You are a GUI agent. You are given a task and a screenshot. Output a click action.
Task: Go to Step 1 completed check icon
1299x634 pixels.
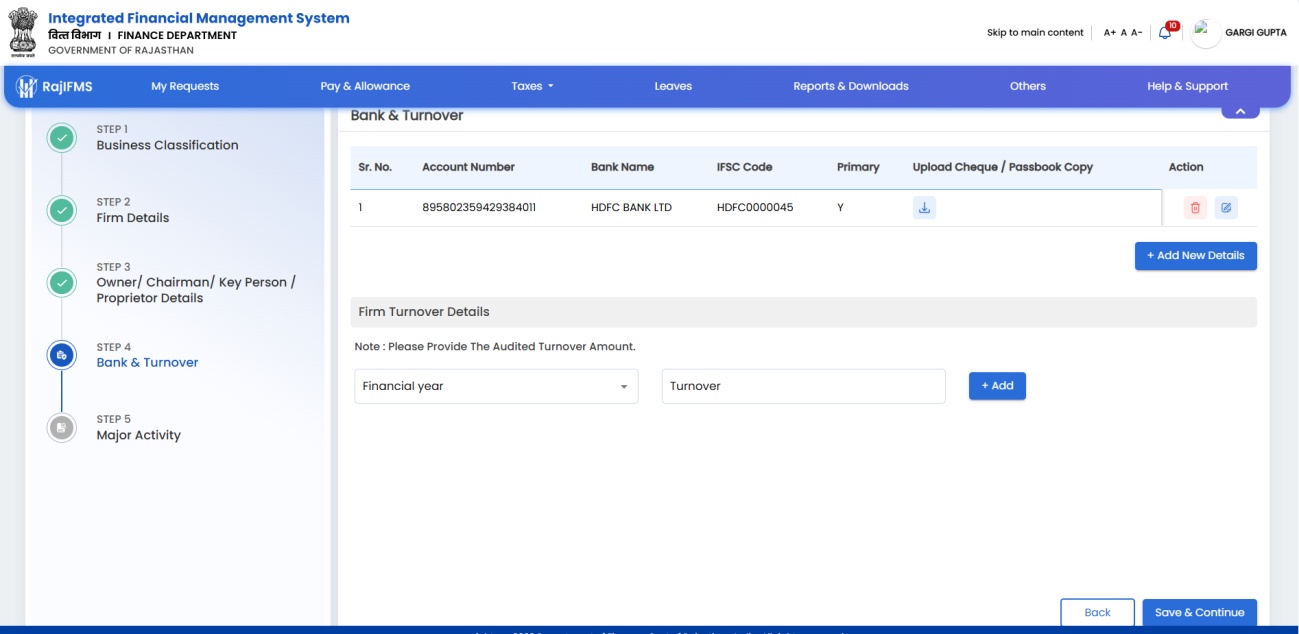tap(62, 138)
